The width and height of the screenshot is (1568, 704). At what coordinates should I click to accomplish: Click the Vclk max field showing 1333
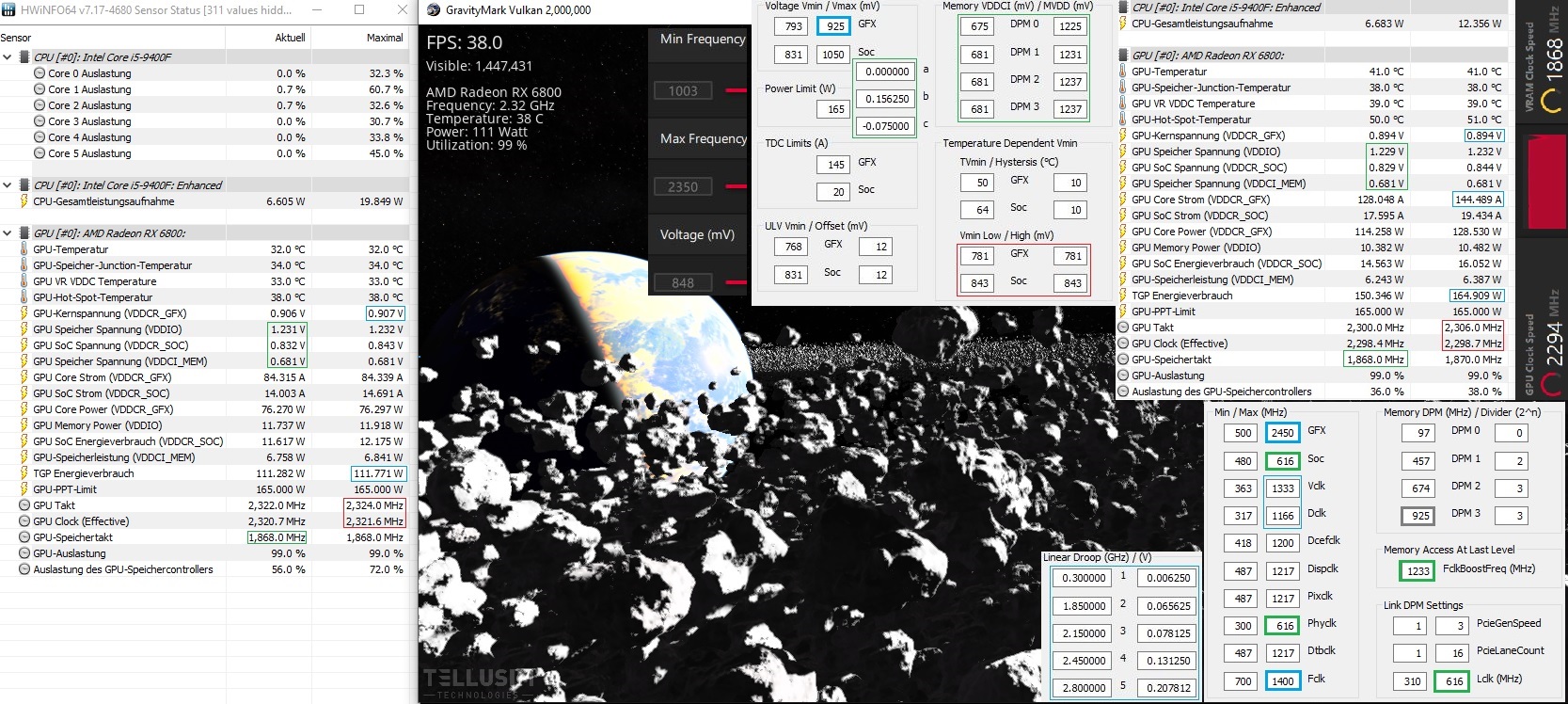(1283, 488)
